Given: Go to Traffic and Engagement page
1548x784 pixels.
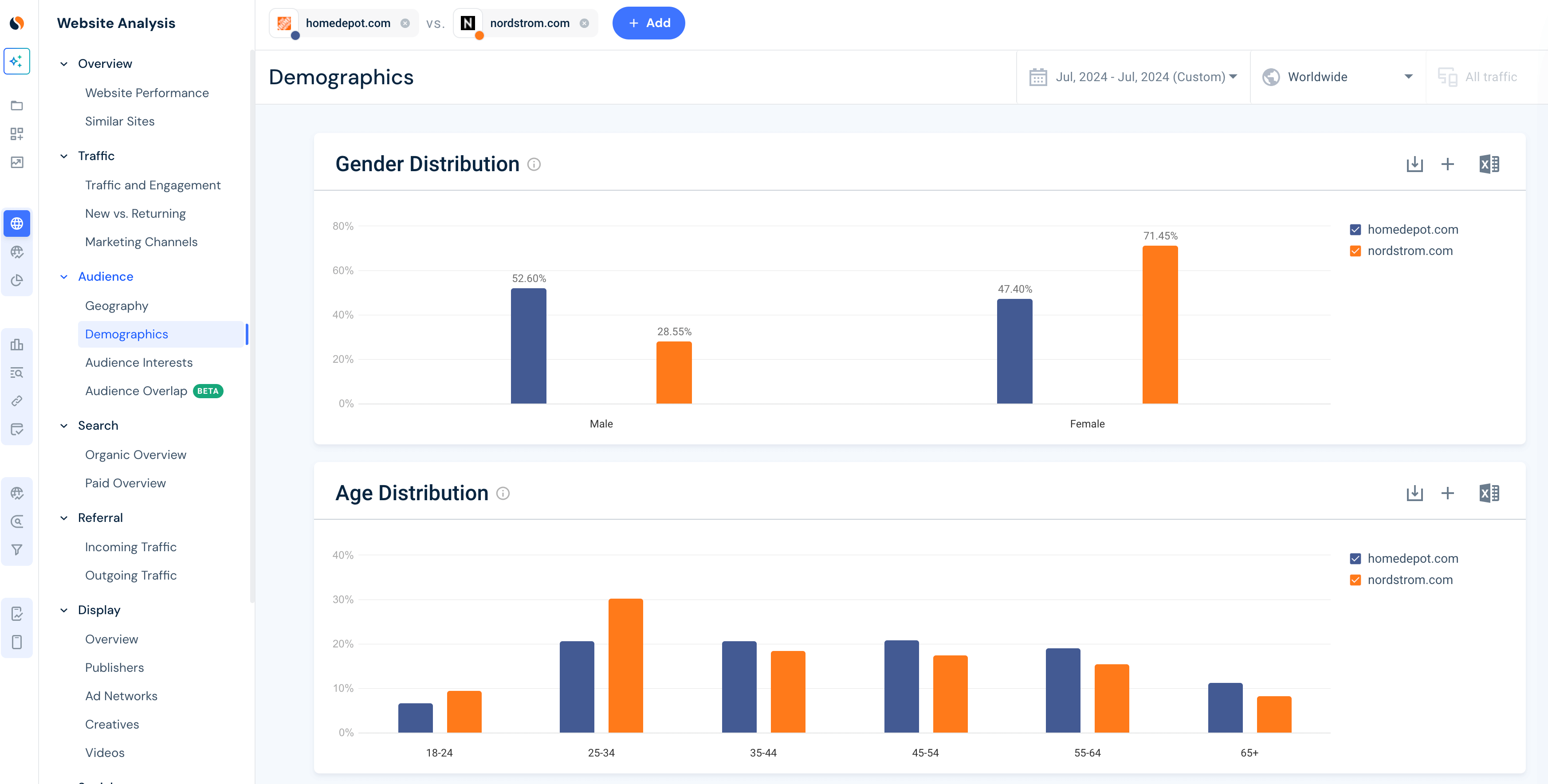Looking at the screenshot, I should click(153, 185).
